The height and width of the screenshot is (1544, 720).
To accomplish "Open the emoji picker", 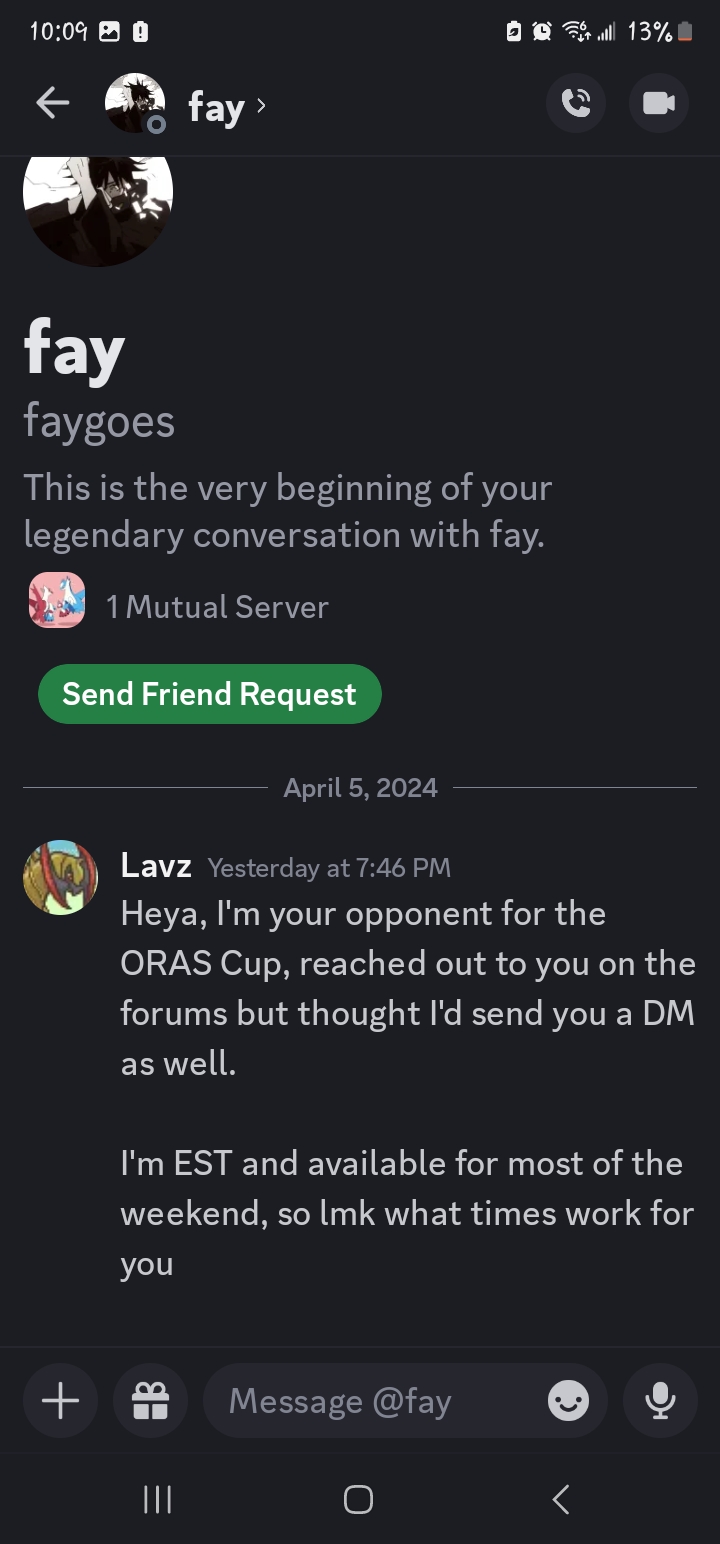I will [x=567, y=1401].
